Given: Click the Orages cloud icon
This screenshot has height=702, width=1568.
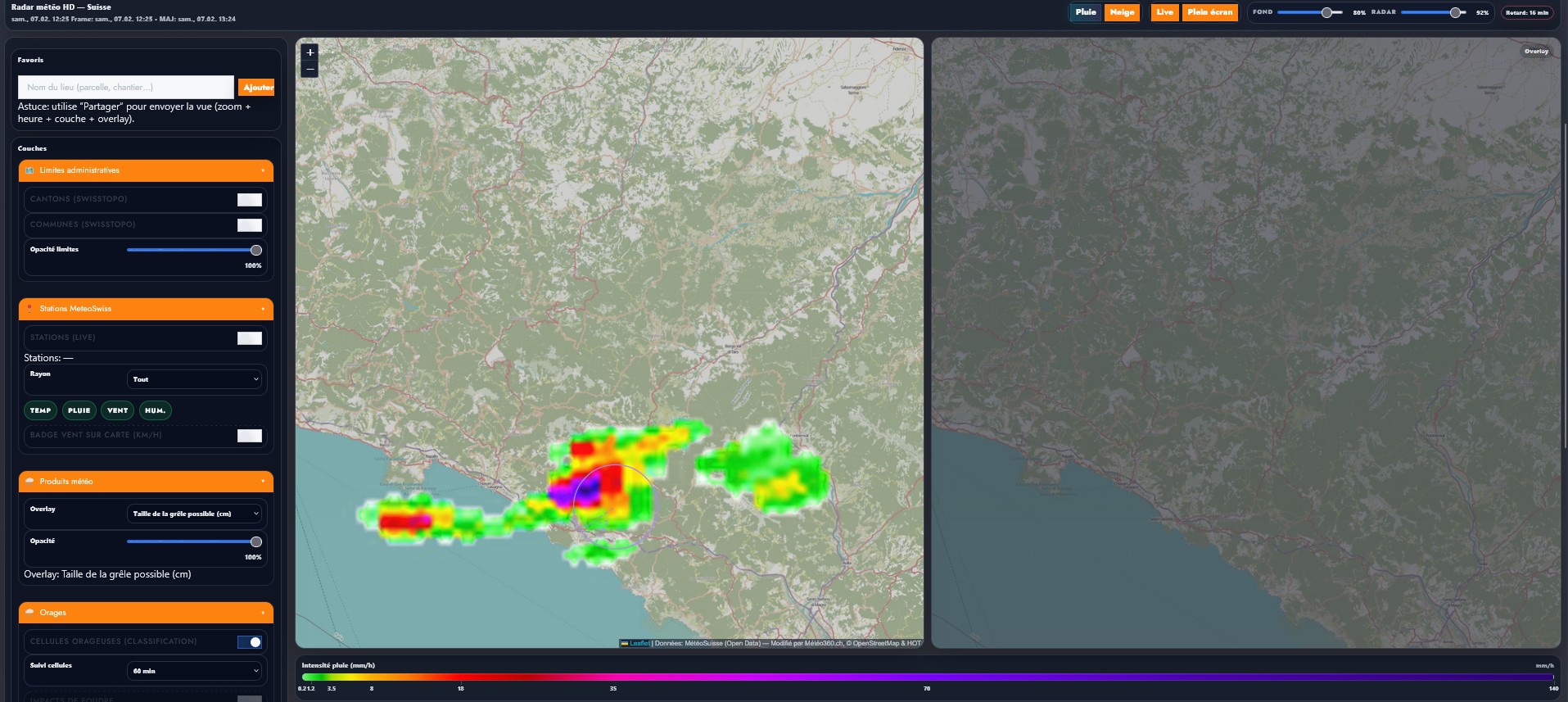Looking at the screenshot, I should pos(30,613).
